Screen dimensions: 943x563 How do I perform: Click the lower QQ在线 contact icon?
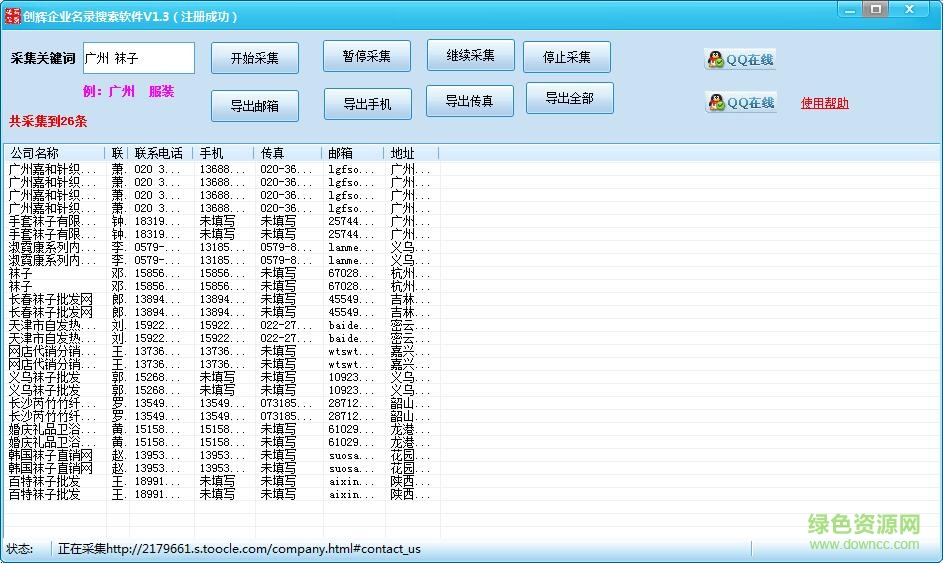(x=741, y=102)
